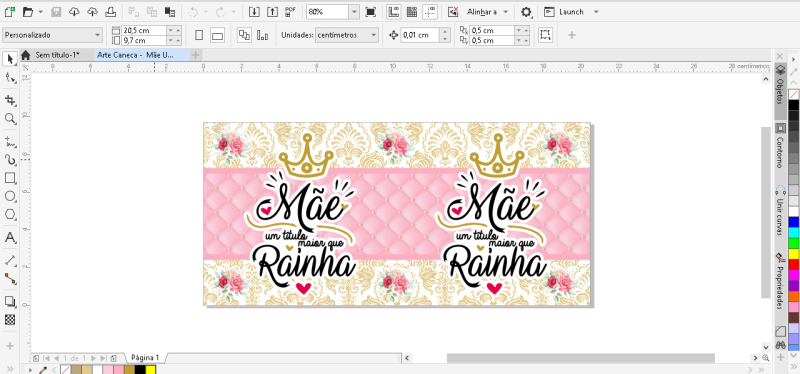Select the Artistic Media tool
800x374 pixels.
[x=10, y=160]
